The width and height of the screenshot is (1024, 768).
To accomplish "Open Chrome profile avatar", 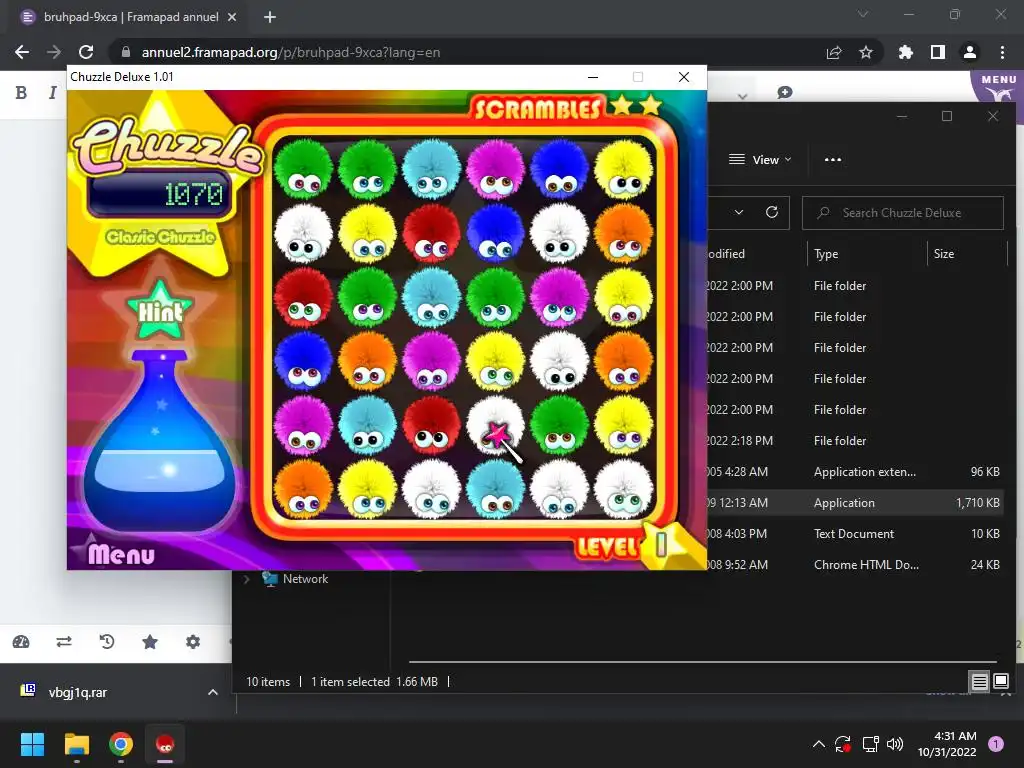I will [x=970, y=52].
